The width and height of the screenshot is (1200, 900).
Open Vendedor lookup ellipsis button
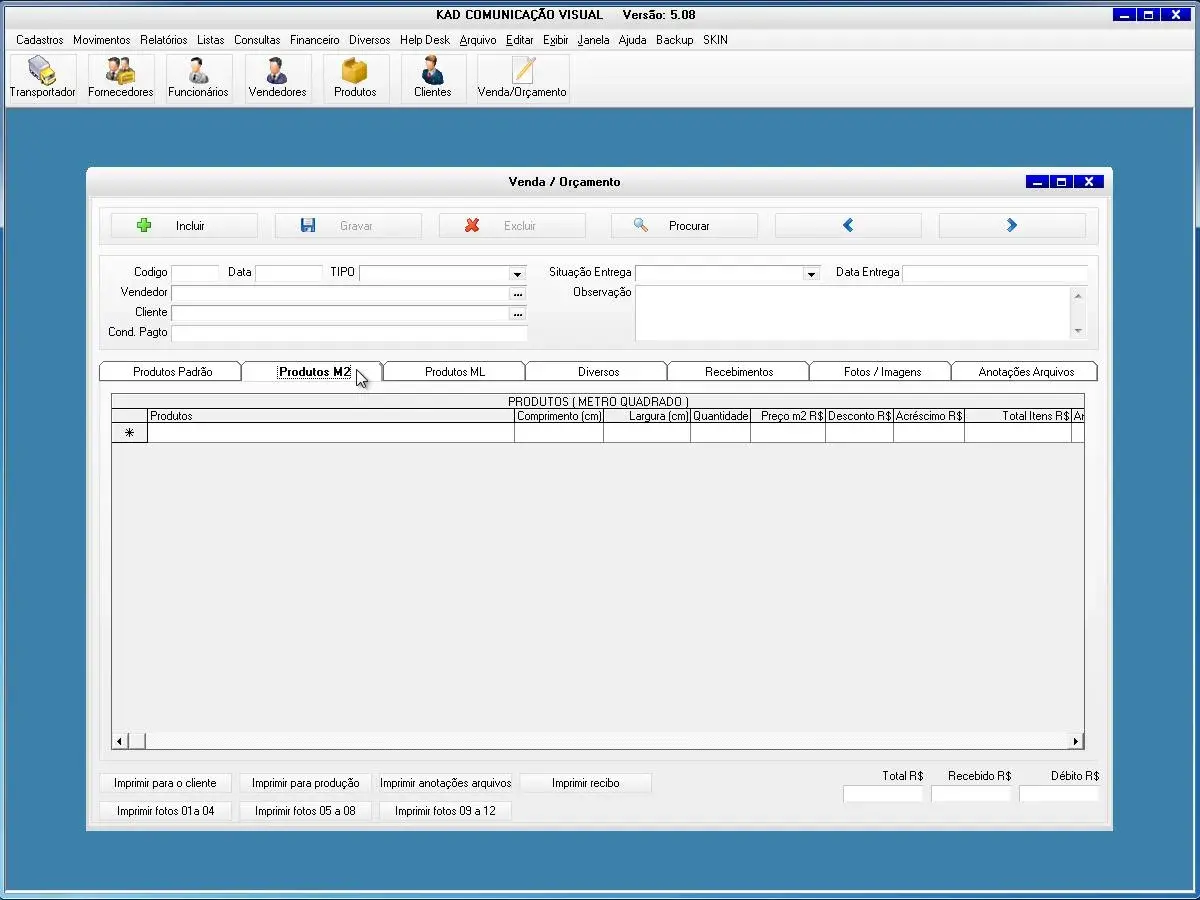[x=517, y=294]
